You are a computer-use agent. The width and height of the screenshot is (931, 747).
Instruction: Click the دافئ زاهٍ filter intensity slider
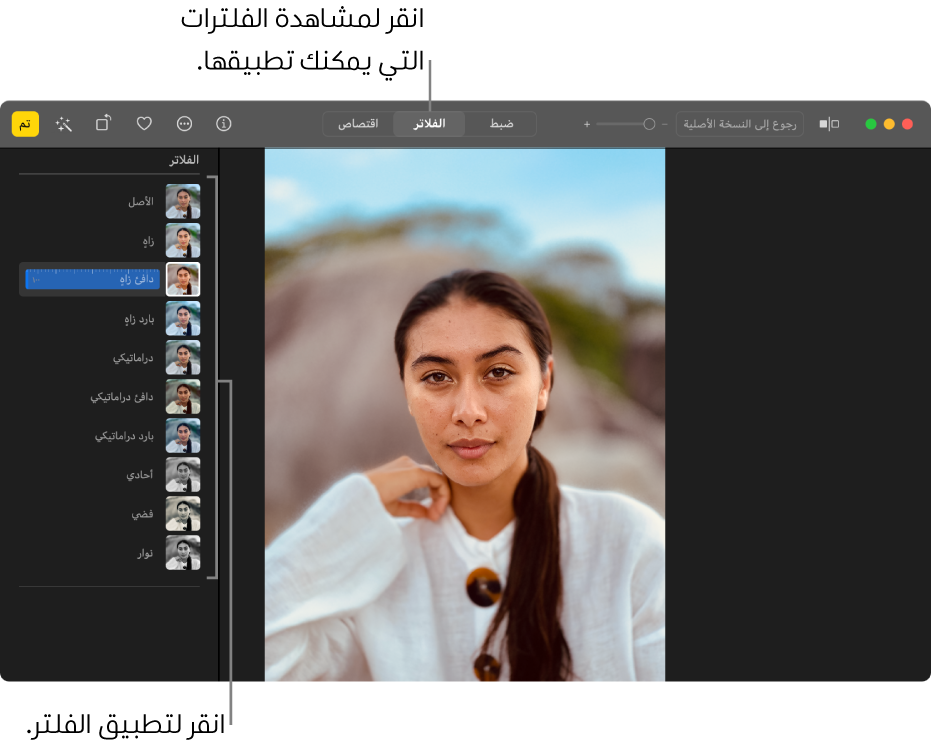[x=92, y=280]
